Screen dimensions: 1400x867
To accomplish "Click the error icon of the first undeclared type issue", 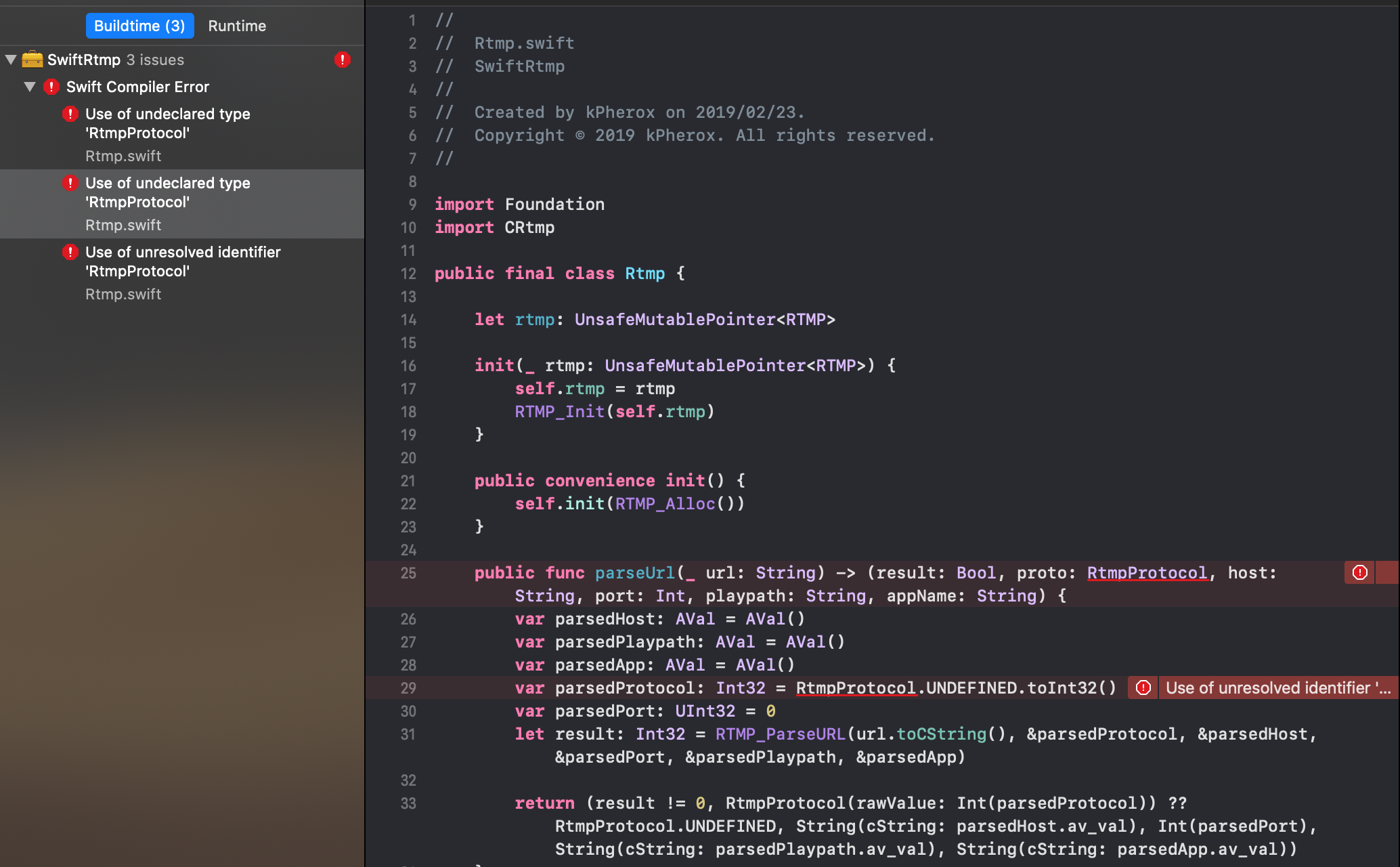I will (x=70, y=114).
